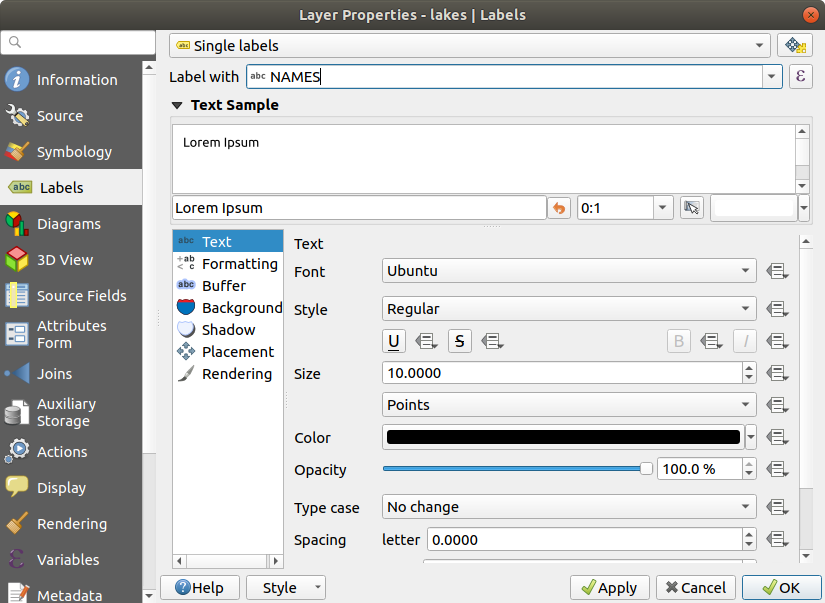The height and width of the screenshot is (603, 825).
Task: Toggle the strikethrough text style button
Action: [460, 341]
